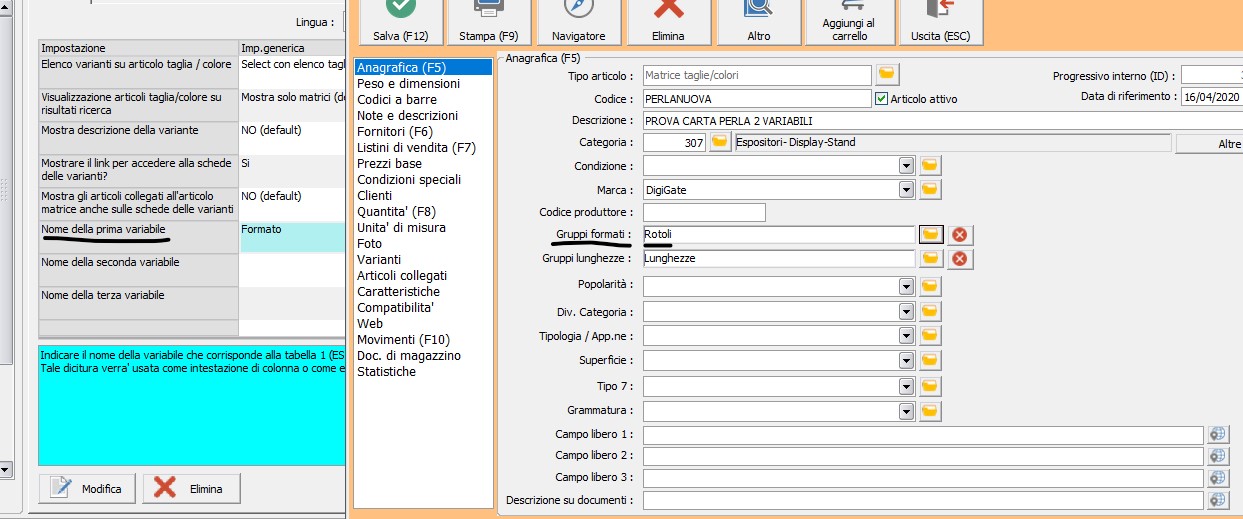1243x519 pixels.
Task: Expand the Tipologia / App.ne dropdown
Action: [906, 335]
